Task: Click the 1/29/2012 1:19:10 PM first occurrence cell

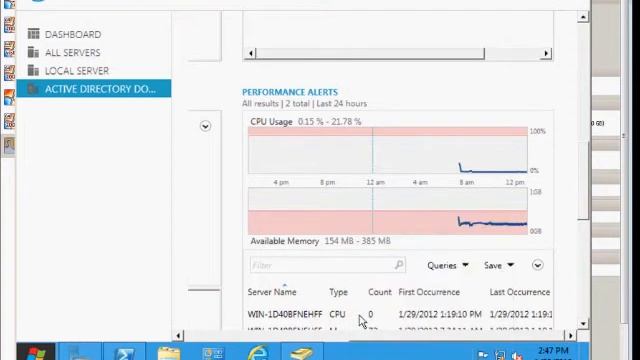Action: click(440, 314)
